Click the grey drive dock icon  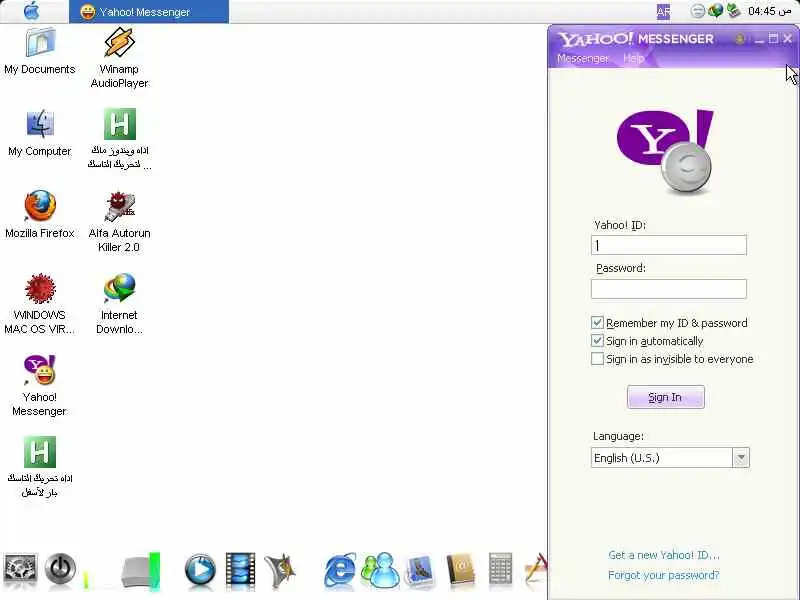(x=140, y=570)
